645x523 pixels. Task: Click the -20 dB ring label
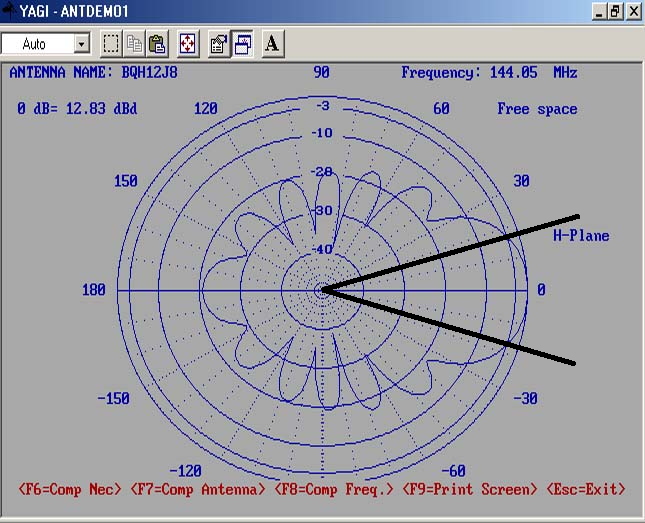322,172
